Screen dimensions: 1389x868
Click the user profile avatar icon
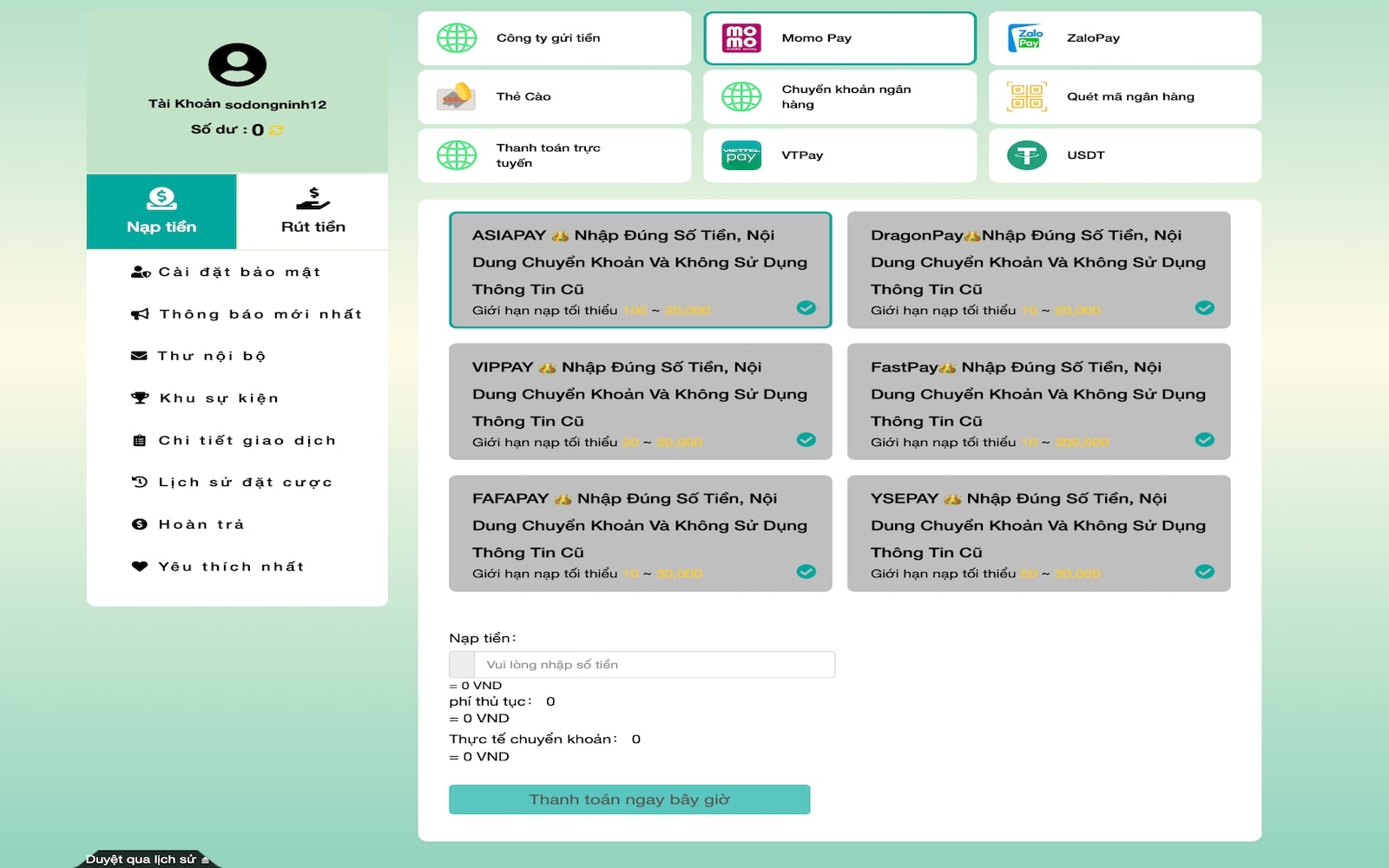coord(237,65)
